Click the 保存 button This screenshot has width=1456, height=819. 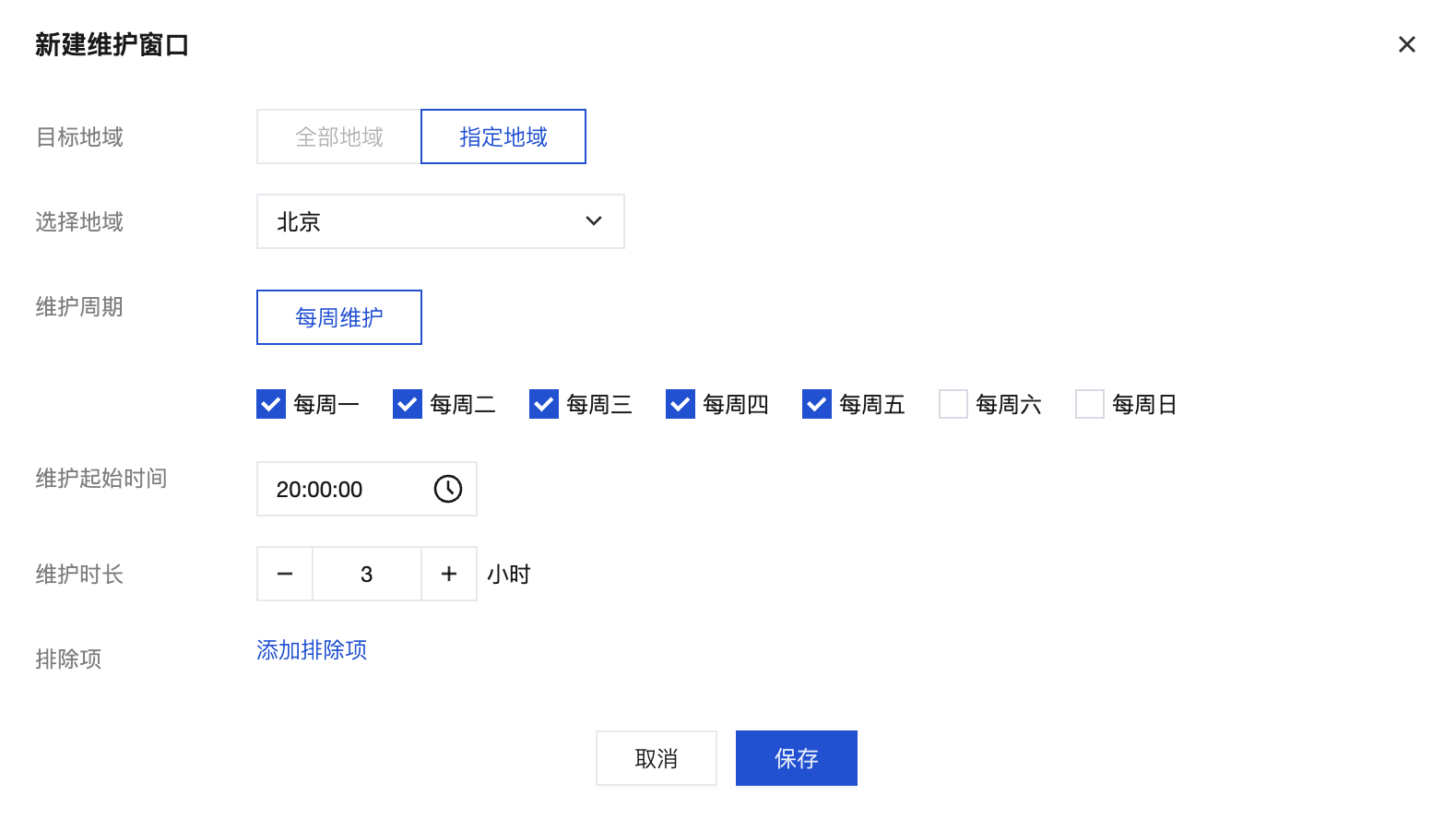pyautogui.click(x=797, y=758)
